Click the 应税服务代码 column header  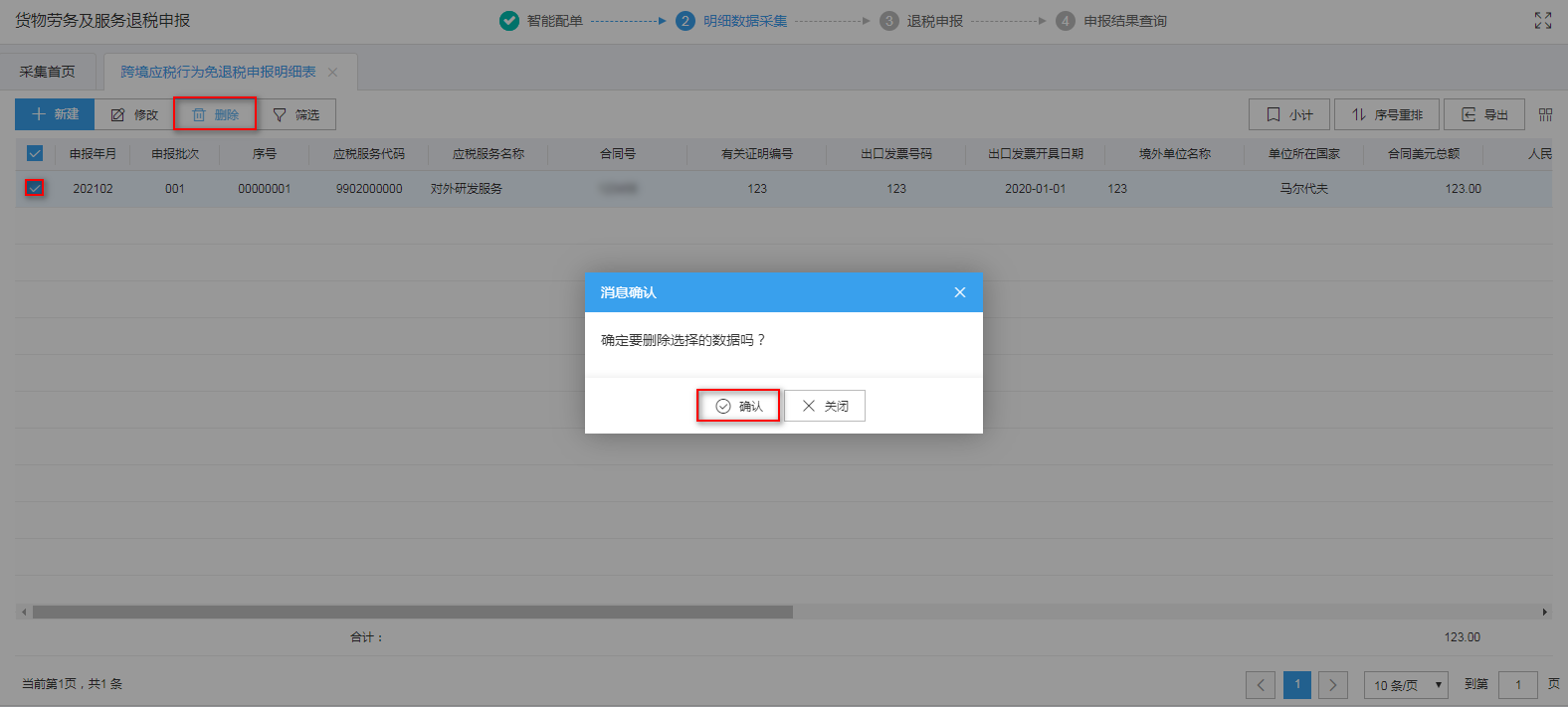click(369, 153)
